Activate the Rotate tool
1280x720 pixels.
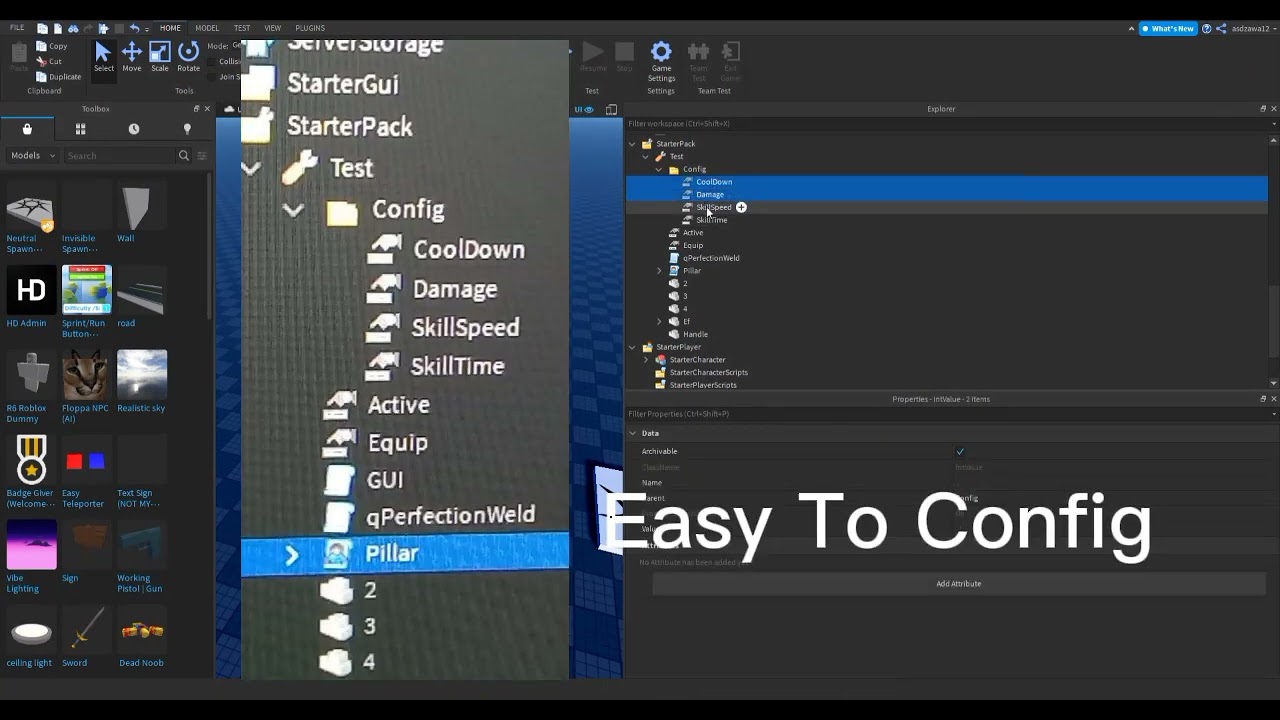pos(188,57)
